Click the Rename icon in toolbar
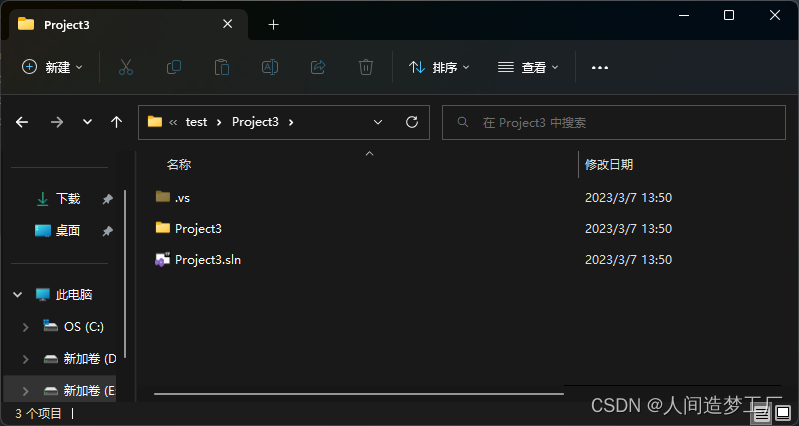799x426 pixels. 270,67
